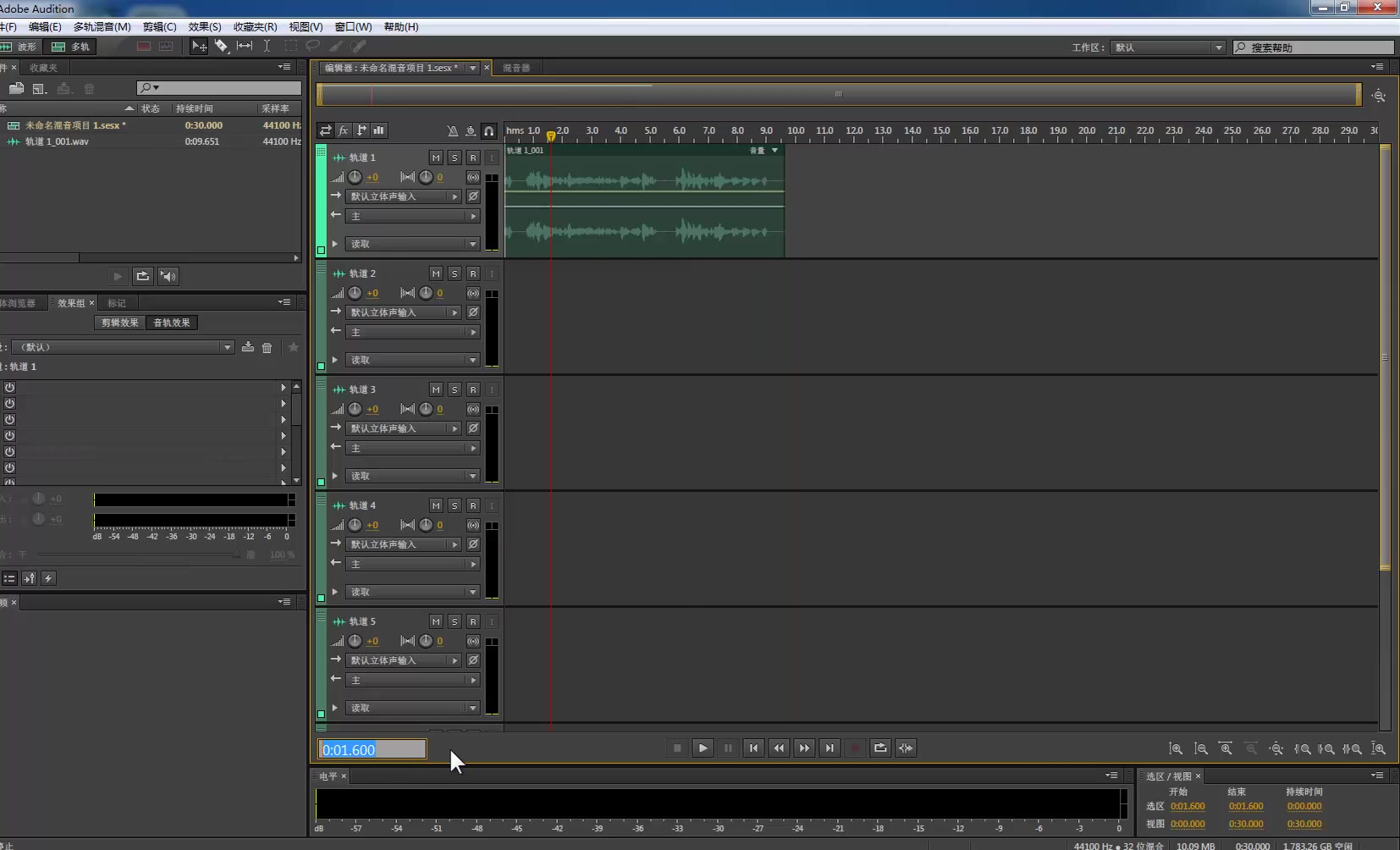Solo track 轨道 3
This screenshot has width=1400, height=850.
455,389
